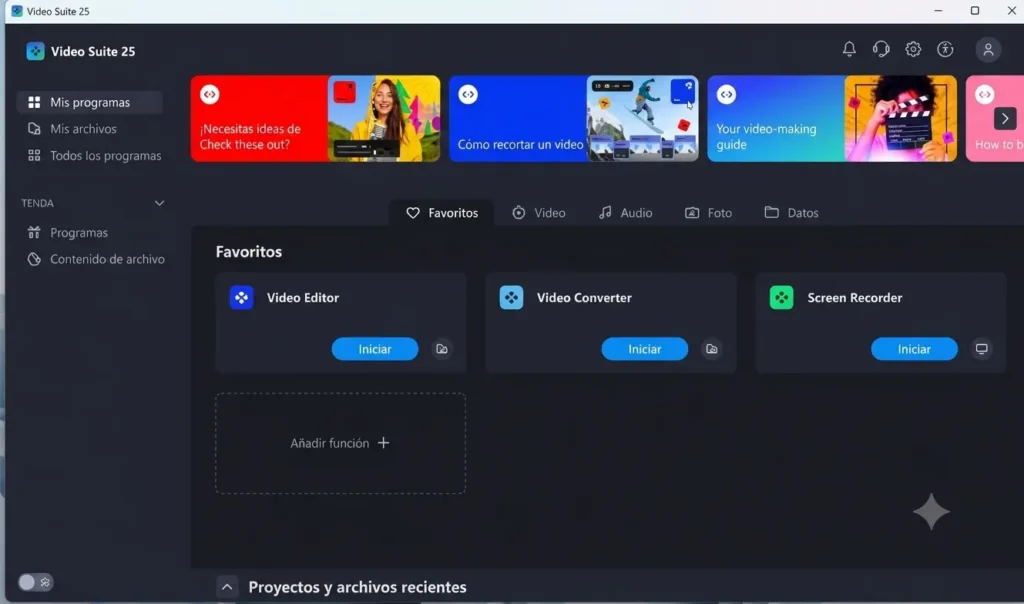Click the code badge on video-making guide banner

click(x=726, y=95)
